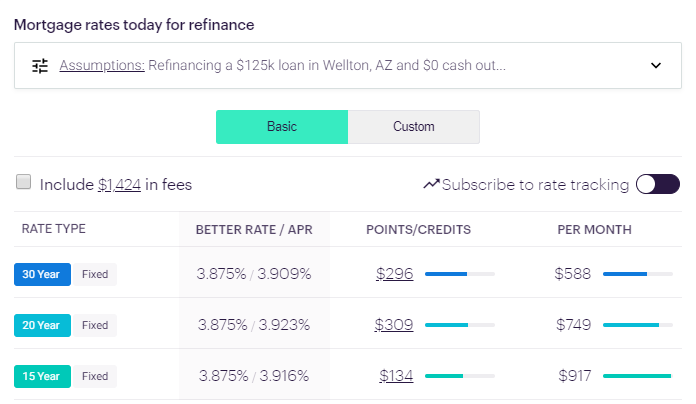Expand the assumptions dropdown chevron
This screenshot has width=696, height=404.
[x=656, y=66]
